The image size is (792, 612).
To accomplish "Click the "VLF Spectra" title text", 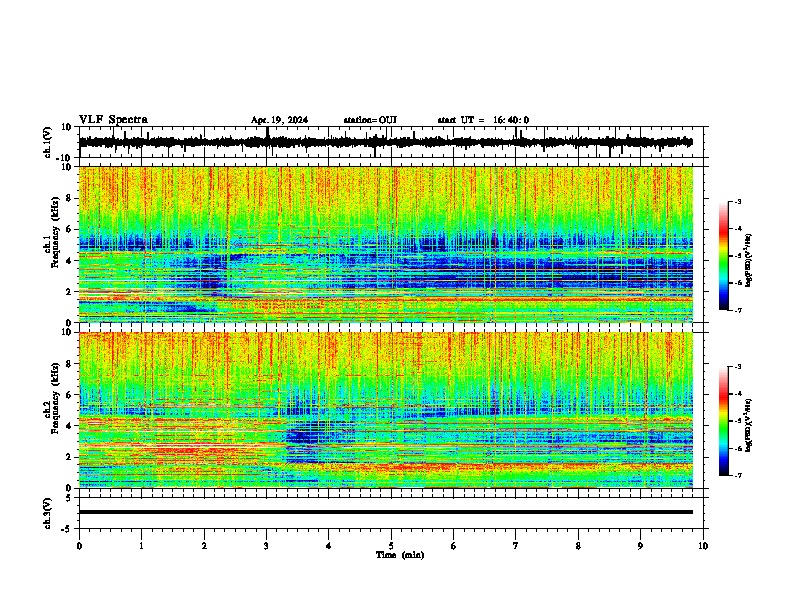I will pyautogui.click(x=113, y=120).
